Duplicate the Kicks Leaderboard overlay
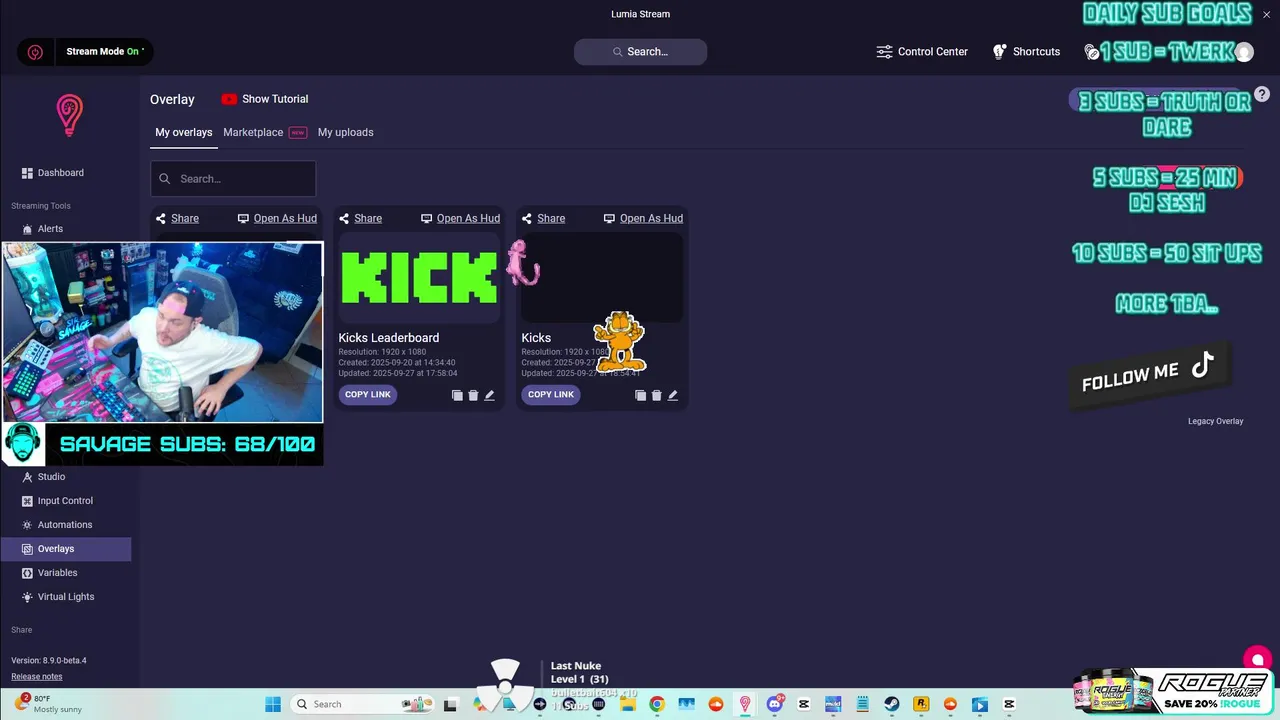 (x=457, y=395)
